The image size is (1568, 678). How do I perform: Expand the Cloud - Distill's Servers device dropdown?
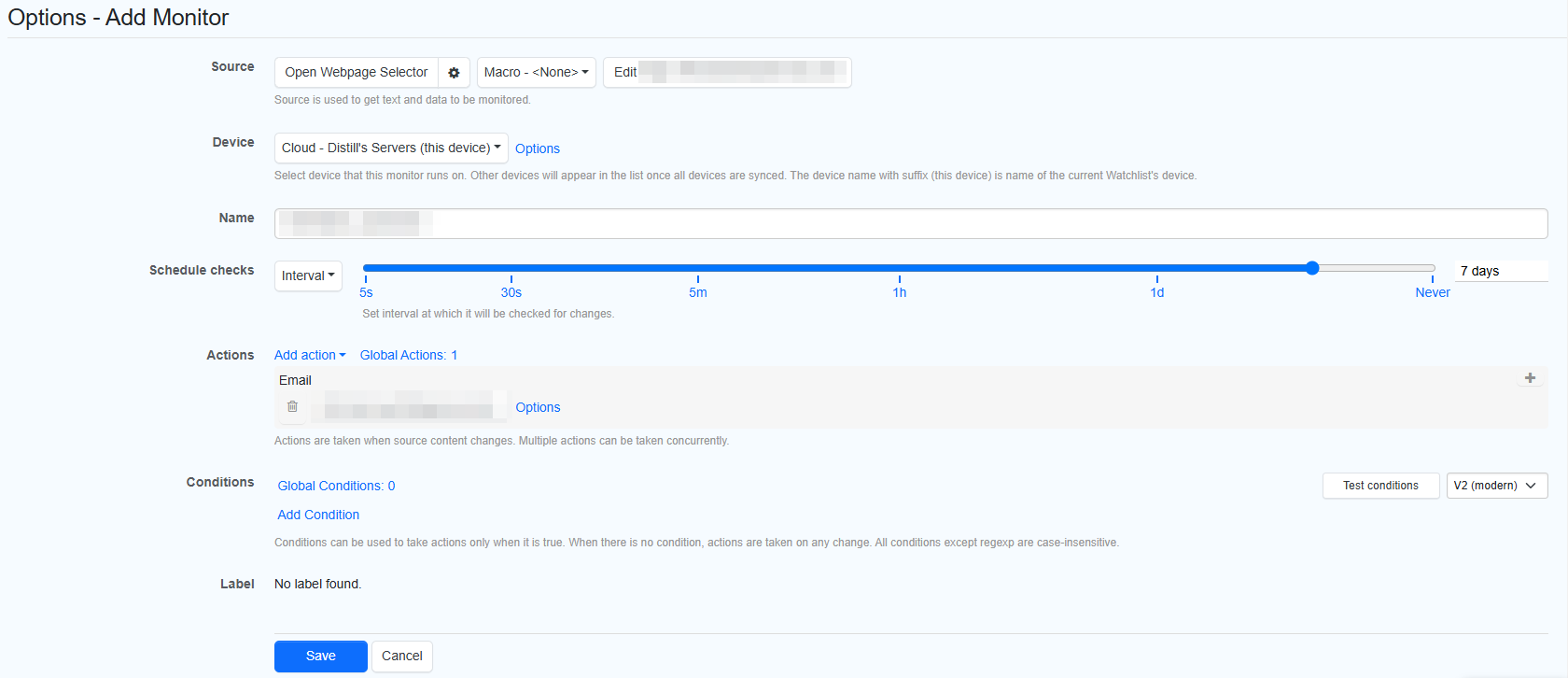pos(391,148)
